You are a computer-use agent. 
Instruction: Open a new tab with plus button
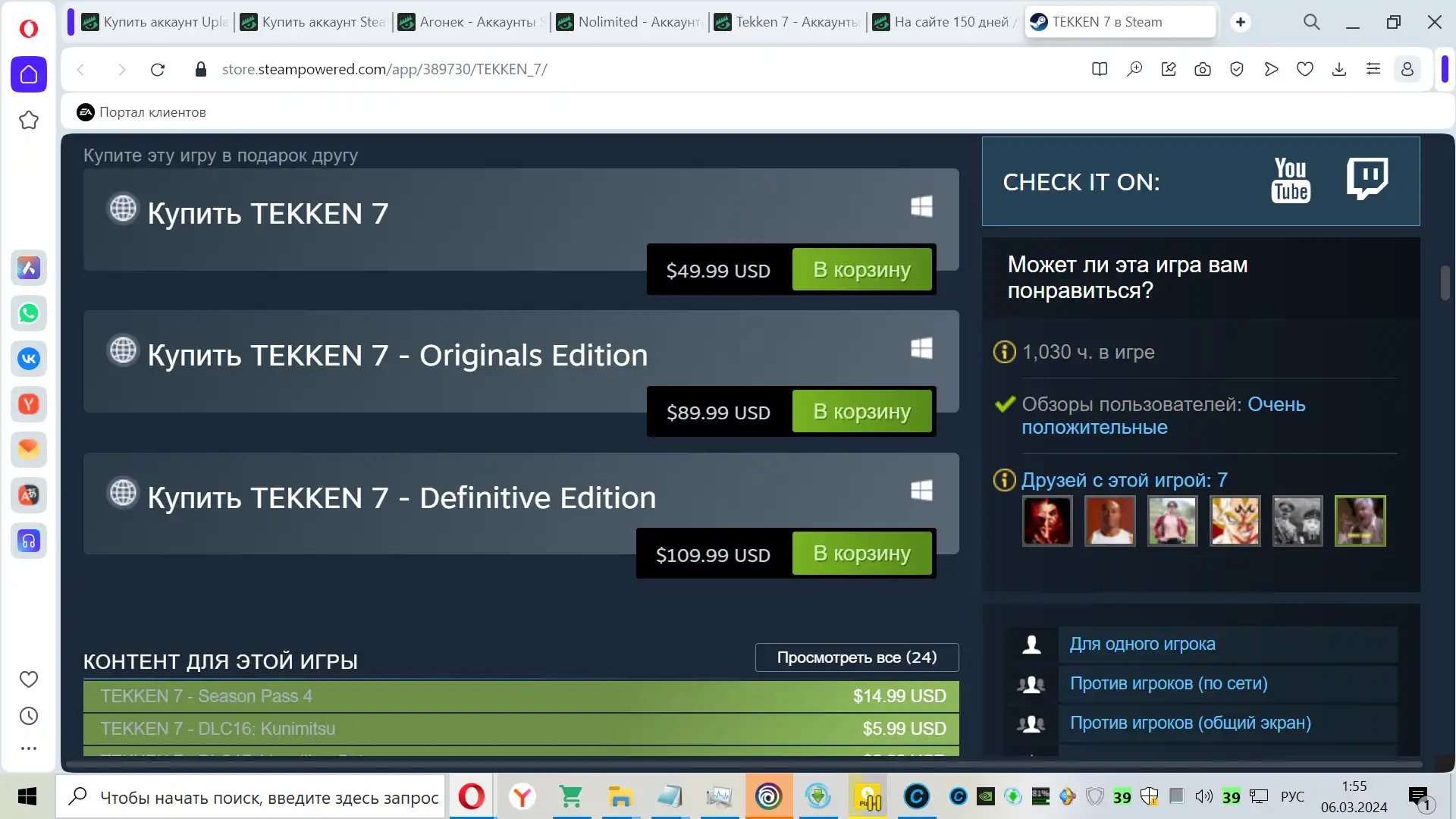[1241, 22]
